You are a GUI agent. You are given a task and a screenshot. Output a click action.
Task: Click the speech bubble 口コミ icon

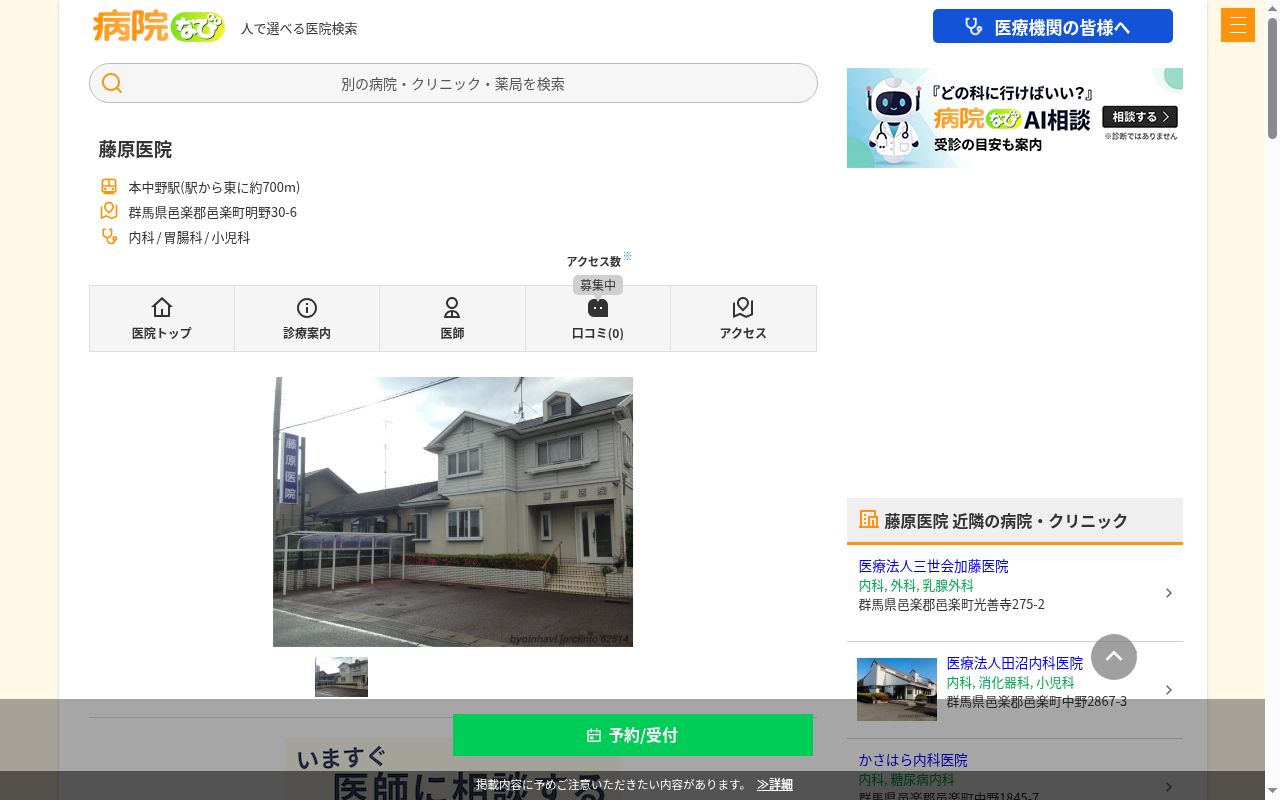point(598,308)
